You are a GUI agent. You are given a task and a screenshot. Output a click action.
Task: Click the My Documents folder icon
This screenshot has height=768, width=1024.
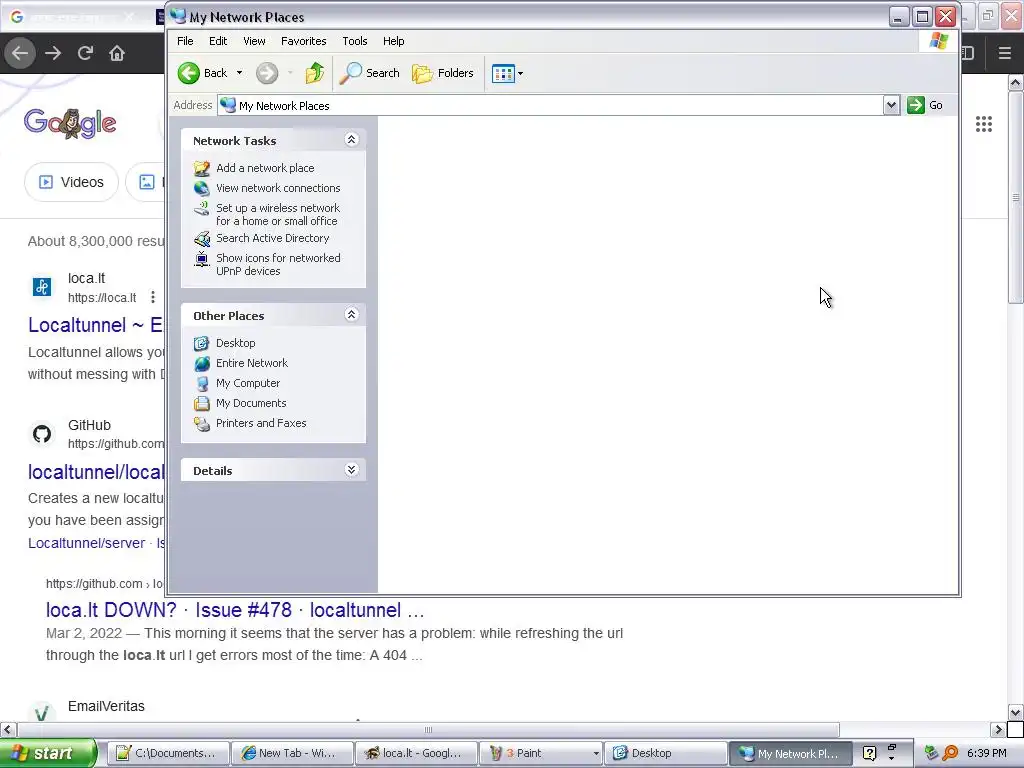(x=202, y=404)
